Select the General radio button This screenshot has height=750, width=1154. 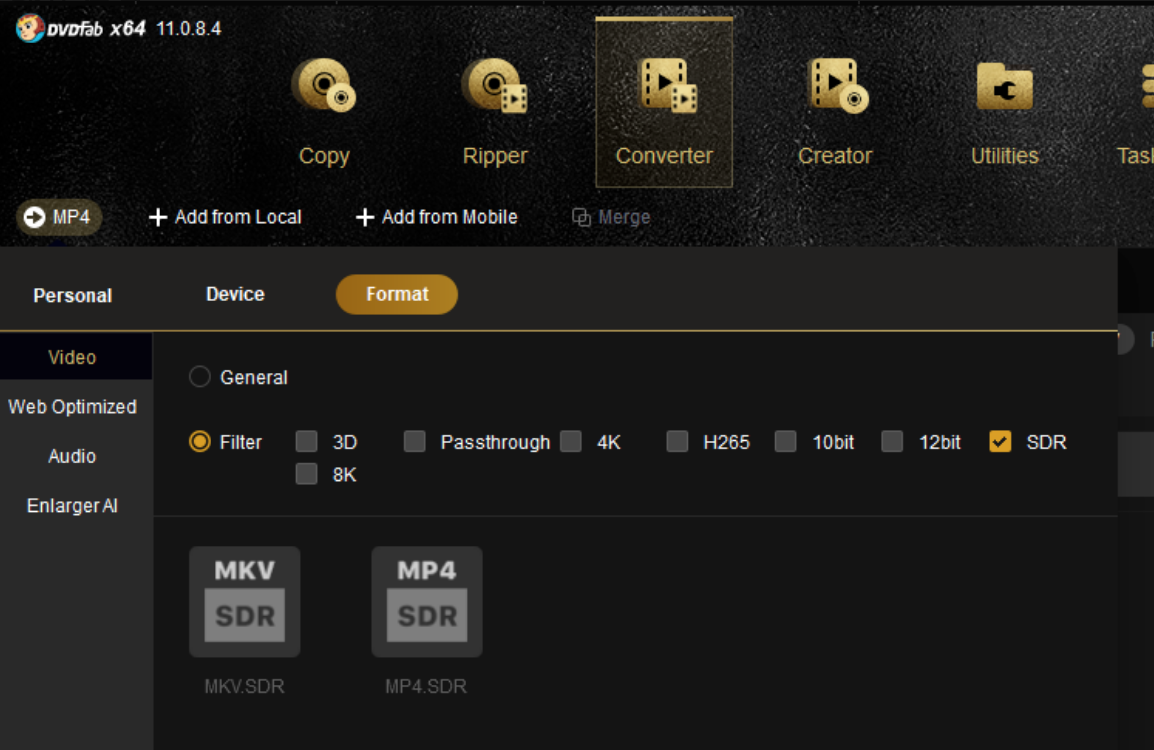tap(199, 377)
